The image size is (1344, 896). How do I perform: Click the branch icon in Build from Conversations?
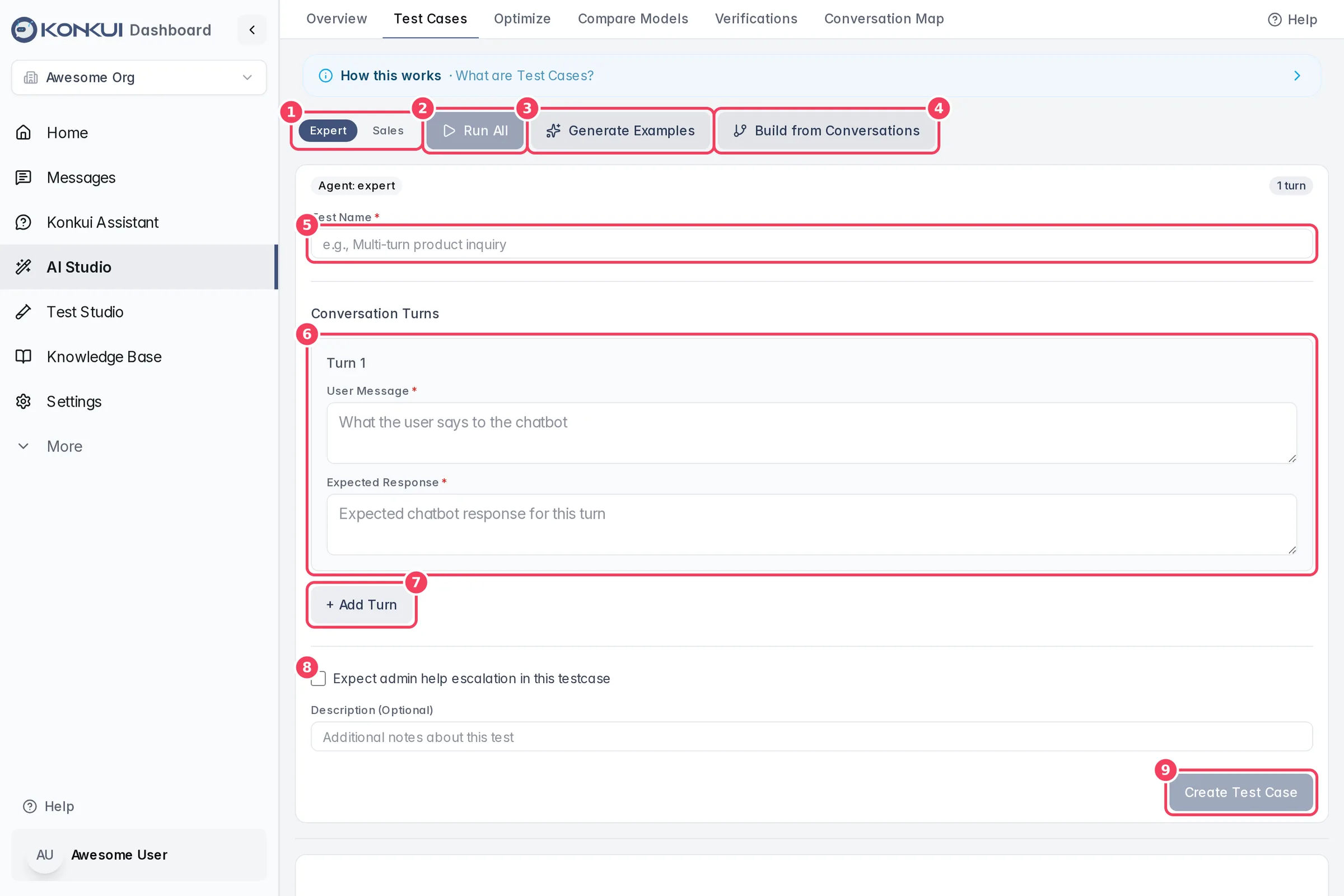pyautogui.click(x=740, y=131)
